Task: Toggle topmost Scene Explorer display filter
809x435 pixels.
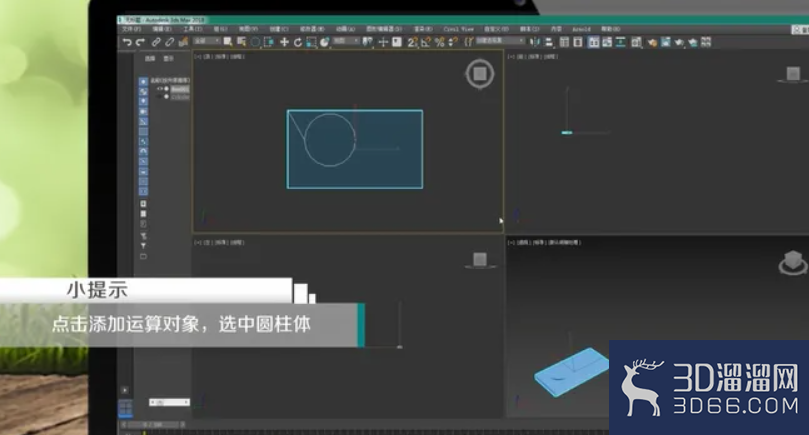Action: point(143,82)
